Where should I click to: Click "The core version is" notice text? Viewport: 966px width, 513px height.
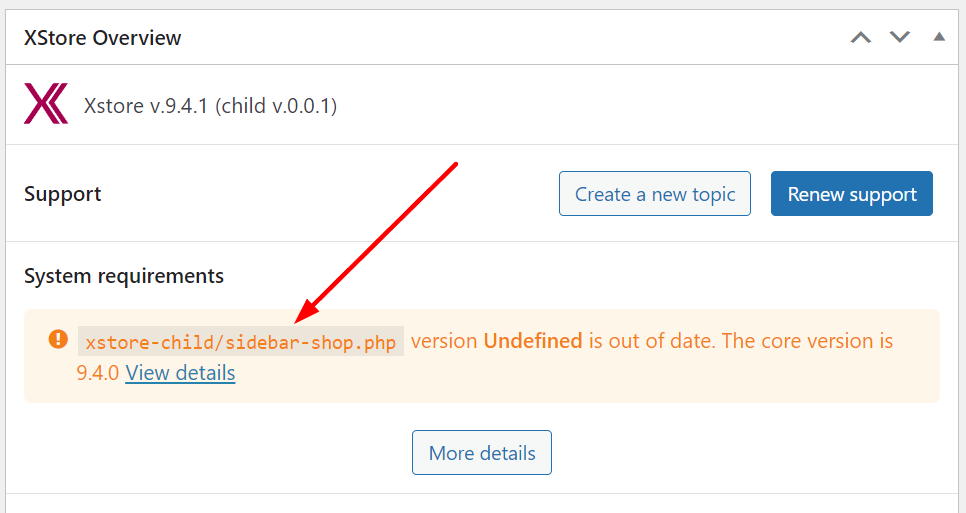pos(808,341)
